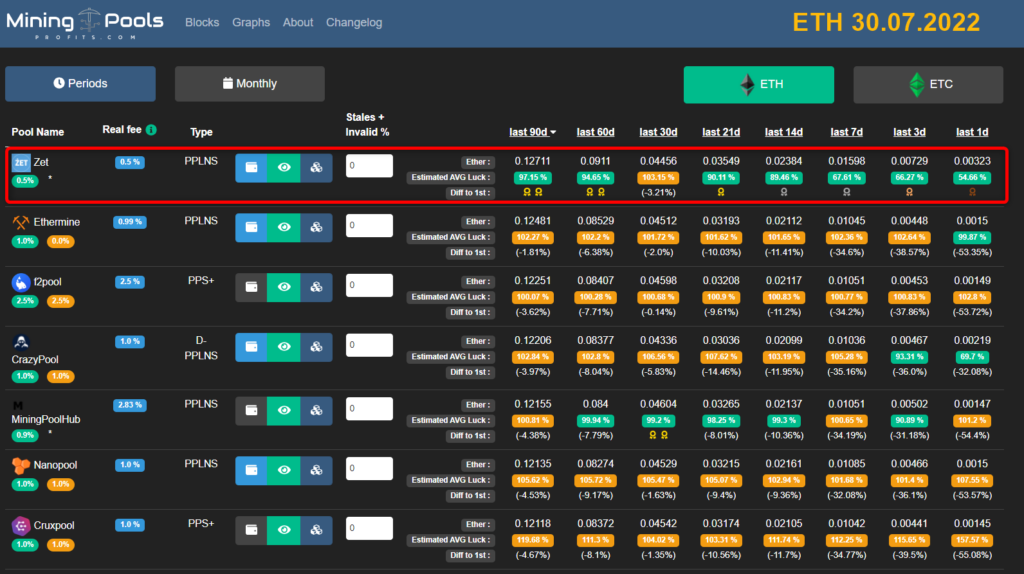
Task: Click the blocks icon in the CrazyPool row
Action: pos(317,347)
